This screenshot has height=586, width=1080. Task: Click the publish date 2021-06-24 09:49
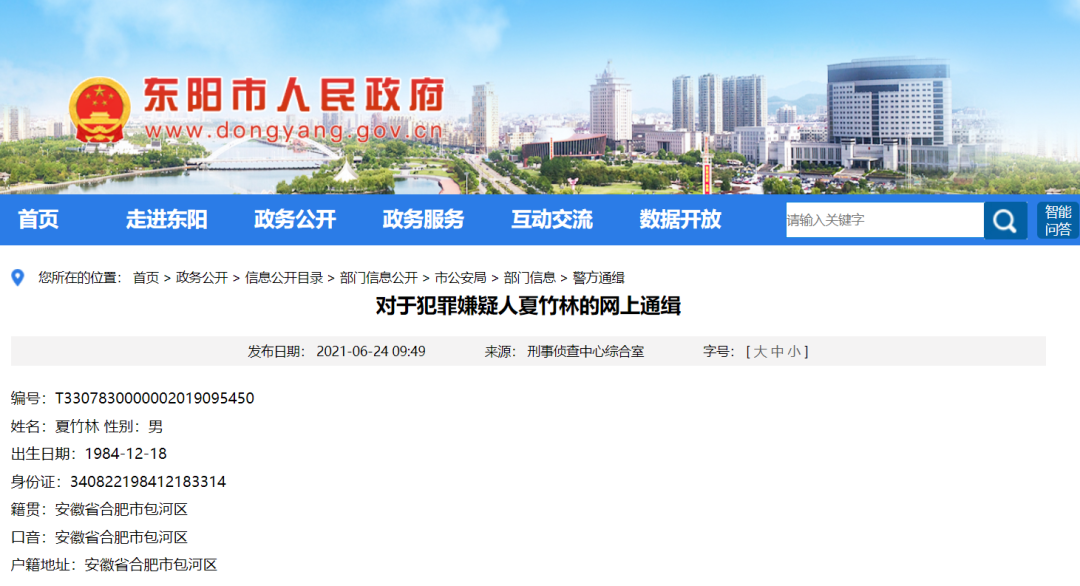coord(371,351)
